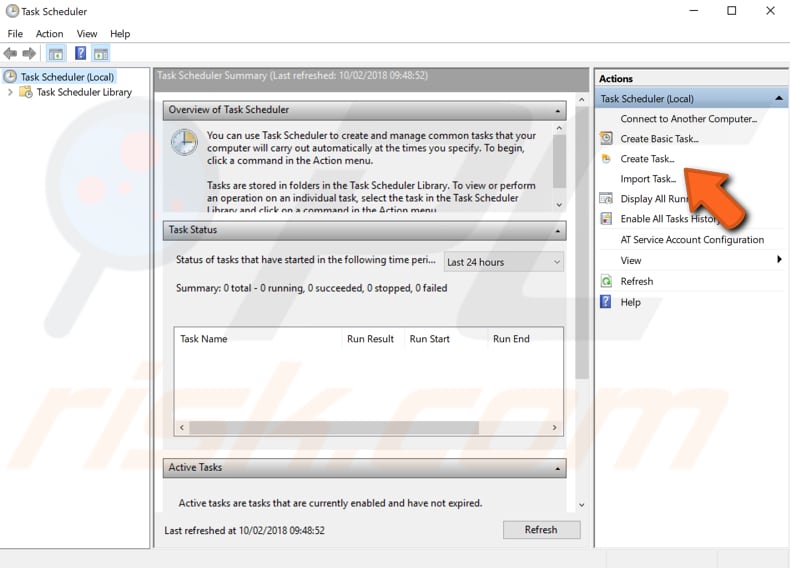Screen dimensions: 790x568
Task: Click the green Refresh icon in Actions
Action: coord(606,281)
